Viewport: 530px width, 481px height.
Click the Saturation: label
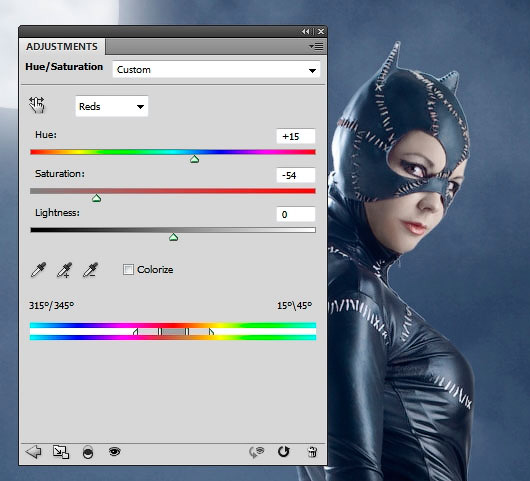coord(60,174)
